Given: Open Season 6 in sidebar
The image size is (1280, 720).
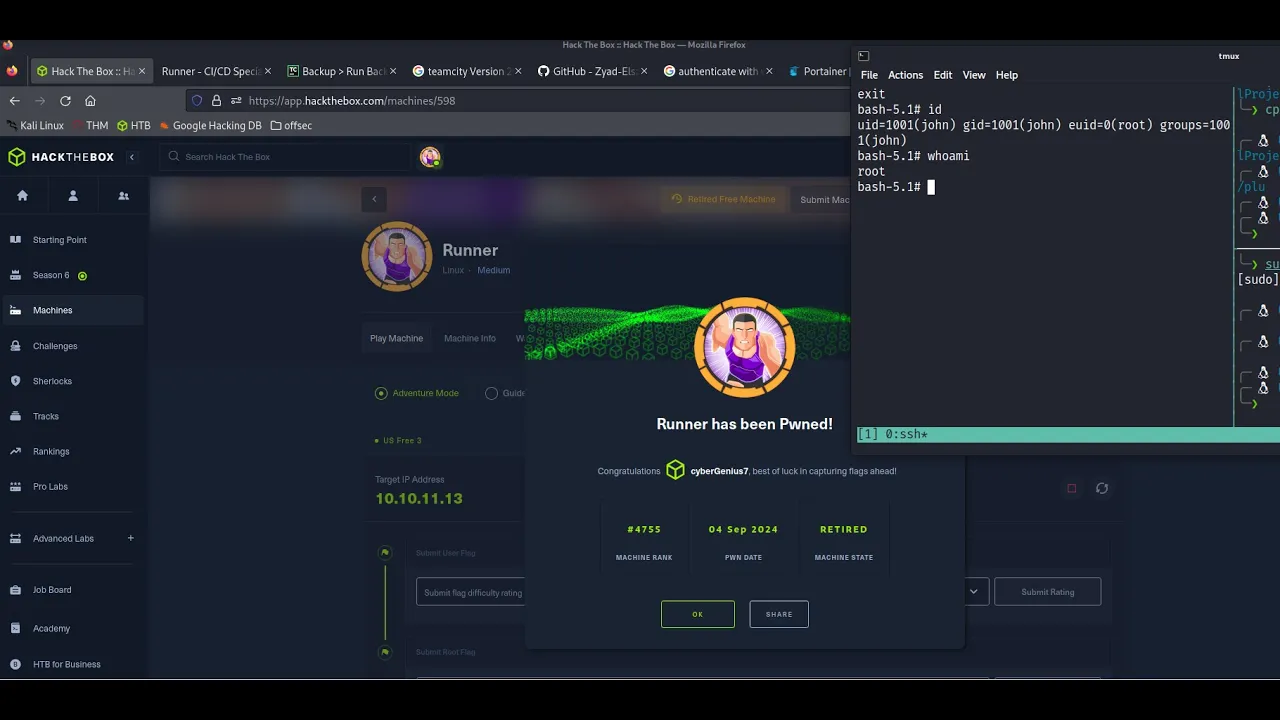Looking at the screenshot, I should 72,275.
